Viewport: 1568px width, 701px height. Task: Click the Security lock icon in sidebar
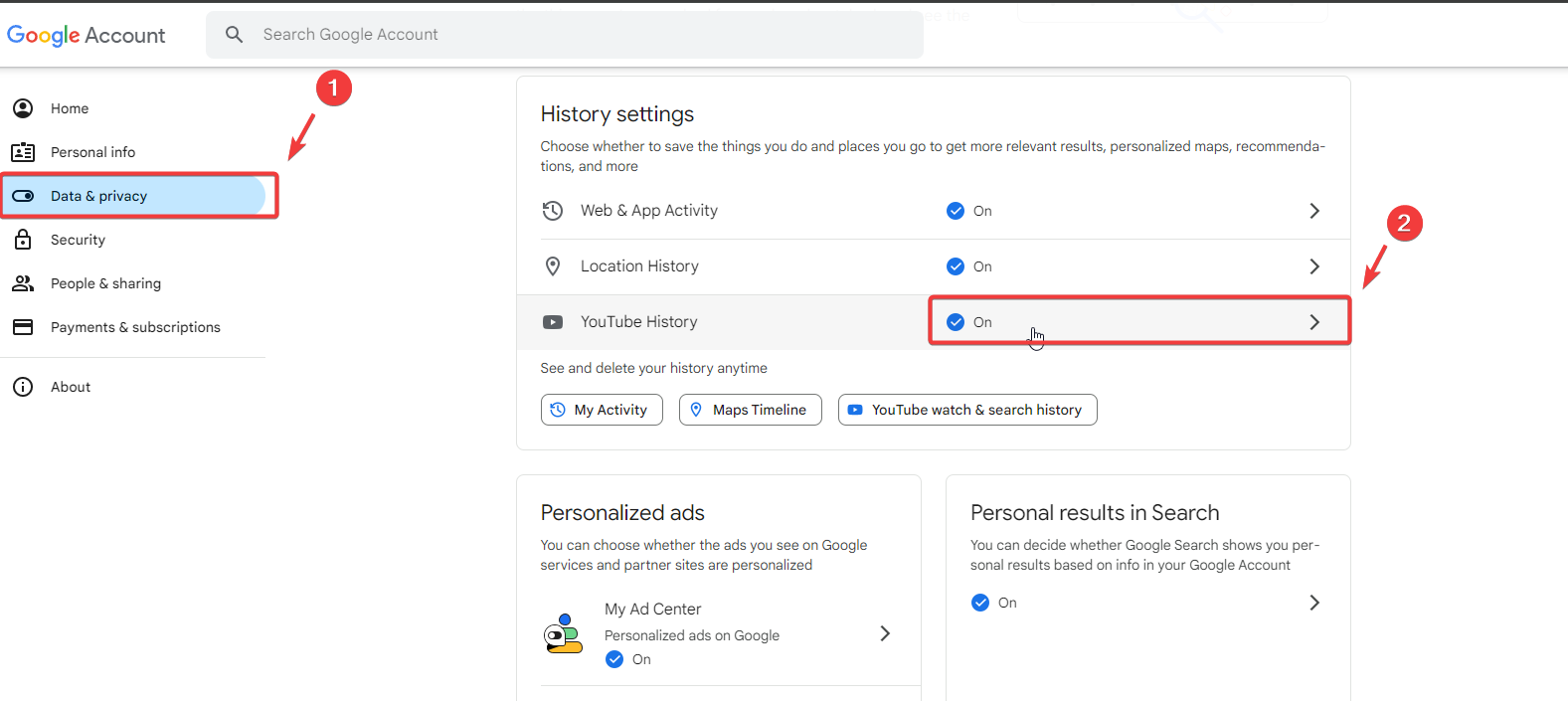[x=23, y=240]
